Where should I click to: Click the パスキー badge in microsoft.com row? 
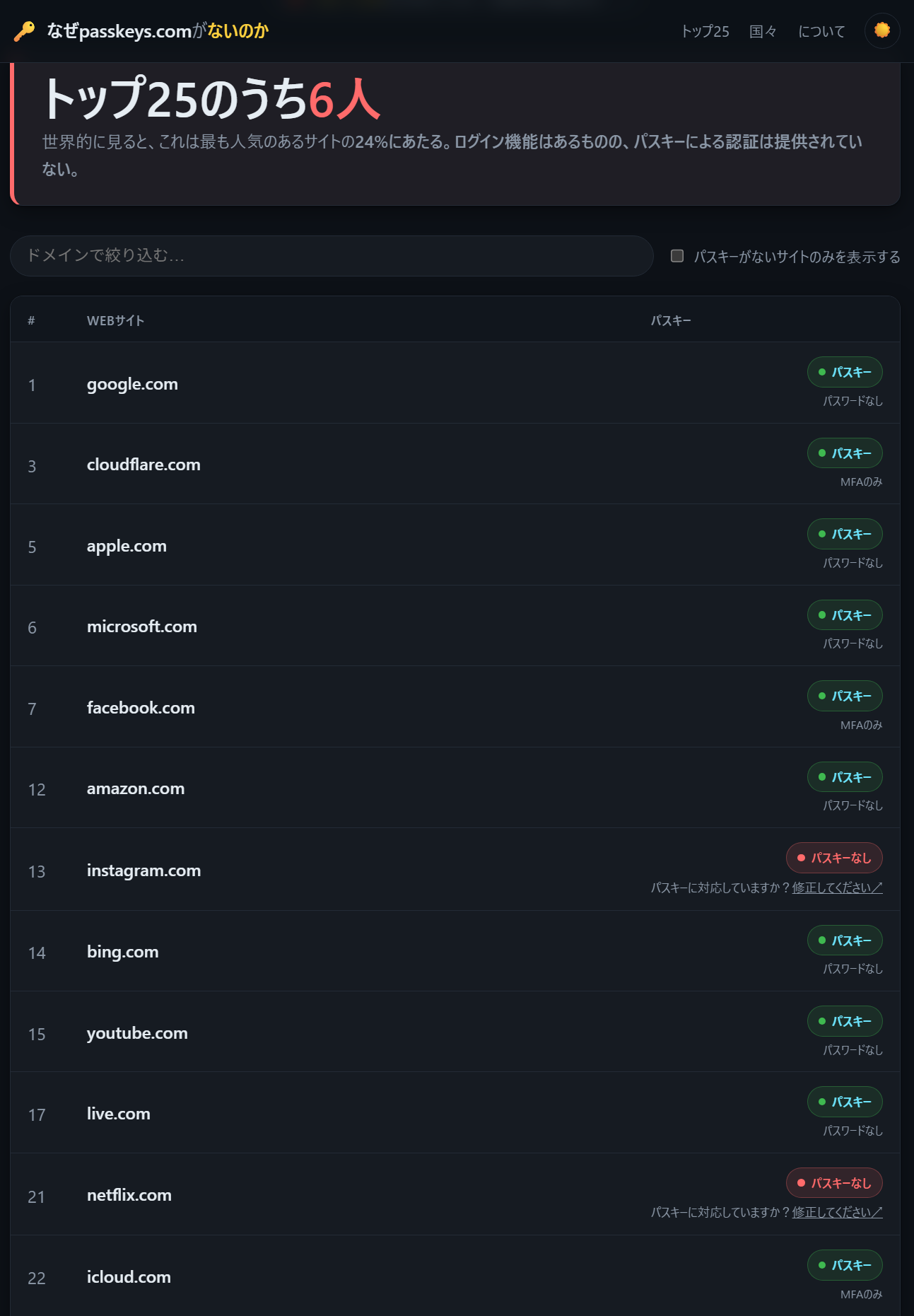point(845,615)
